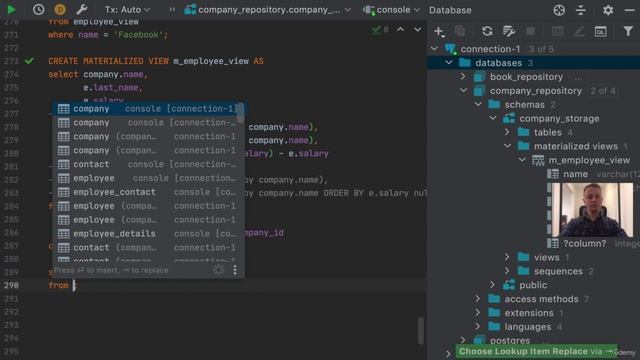640x360 pixels.
Task: Expand the tables folder
Action: click(x=507, y=132)
